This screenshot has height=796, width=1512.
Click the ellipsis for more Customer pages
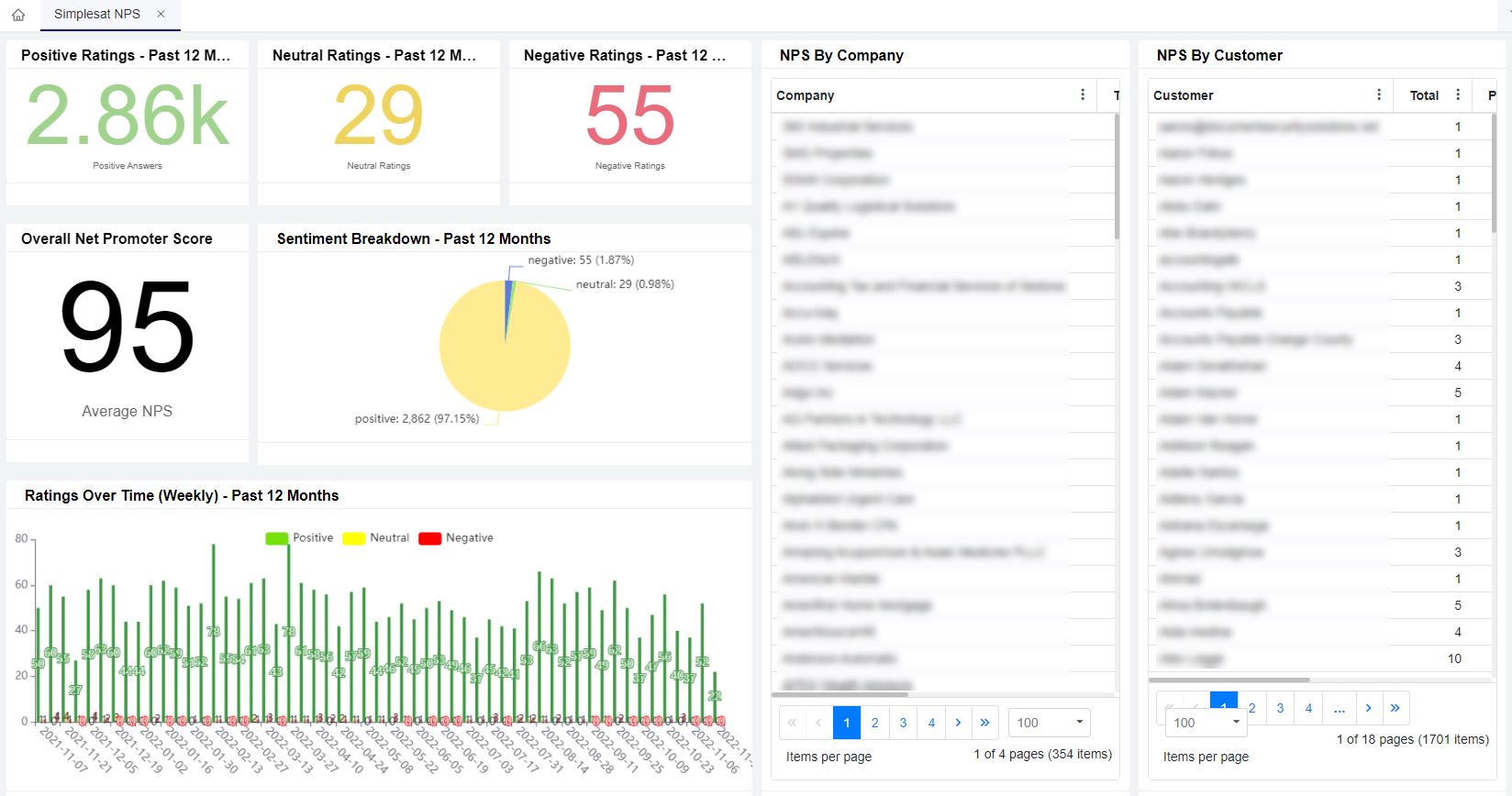[1339, 708]
